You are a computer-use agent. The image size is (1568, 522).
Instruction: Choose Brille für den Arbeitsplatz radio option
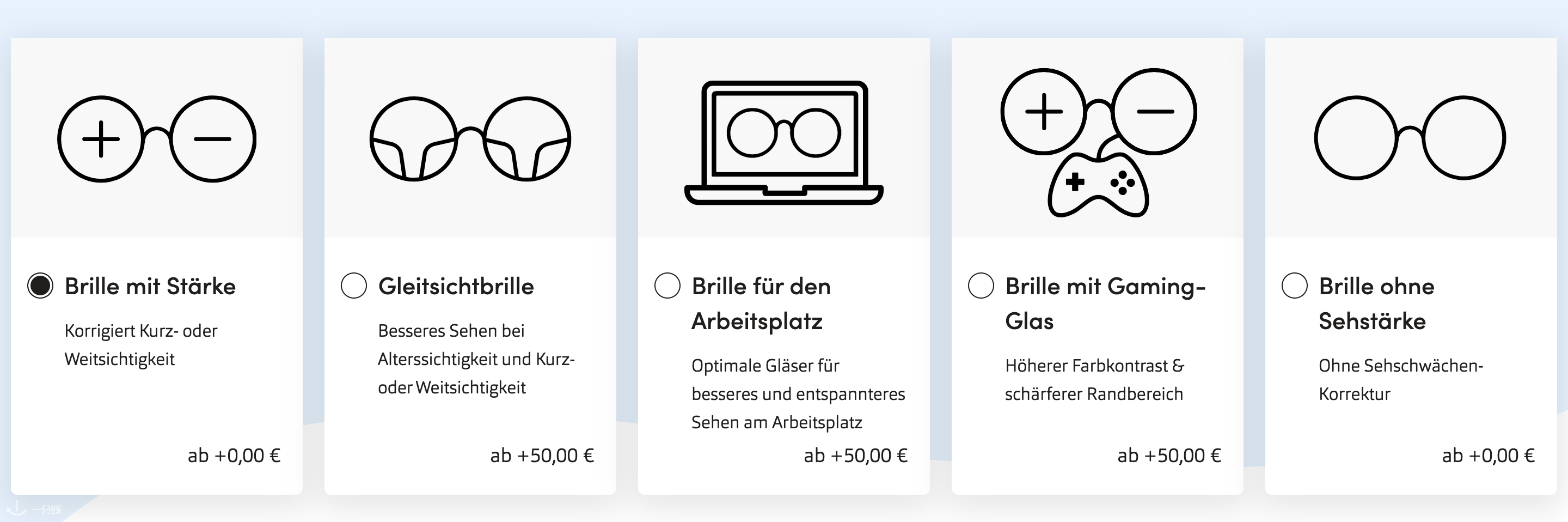(x=667, y=286)
